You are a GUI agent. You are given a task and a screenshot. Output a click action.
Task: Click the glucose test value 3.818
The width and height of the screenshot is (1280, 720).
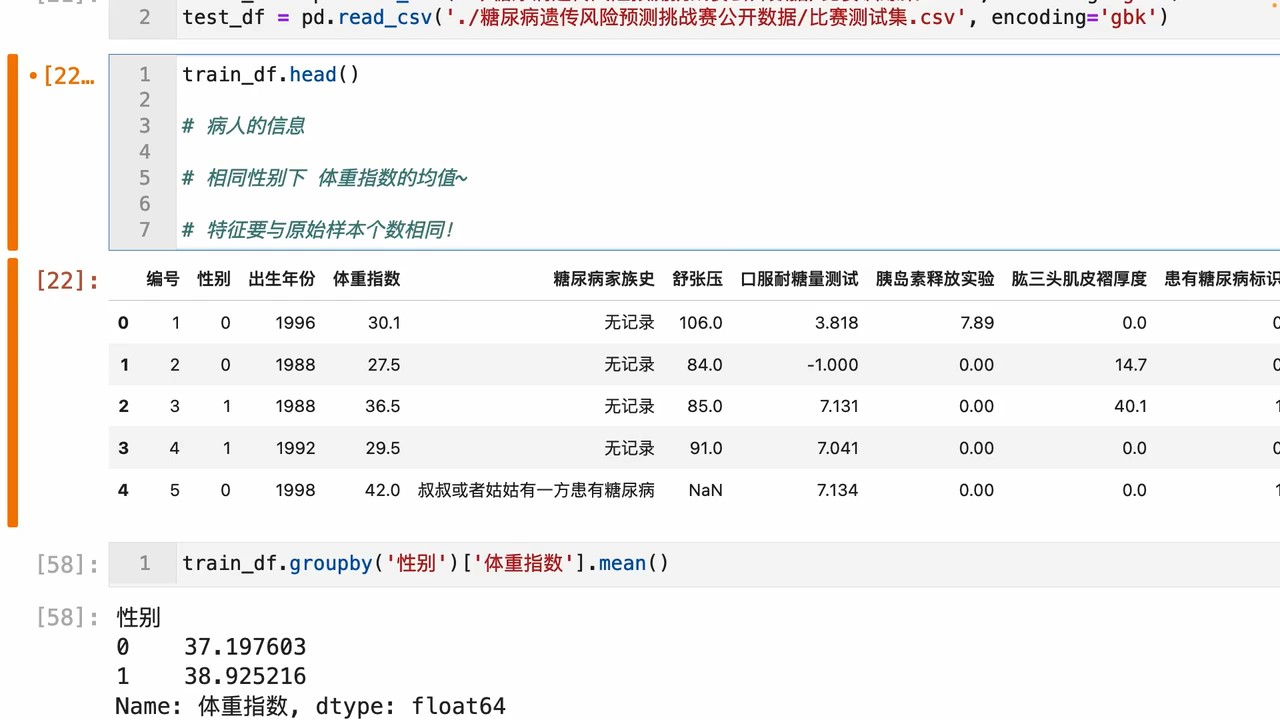[x=837, y=323]
